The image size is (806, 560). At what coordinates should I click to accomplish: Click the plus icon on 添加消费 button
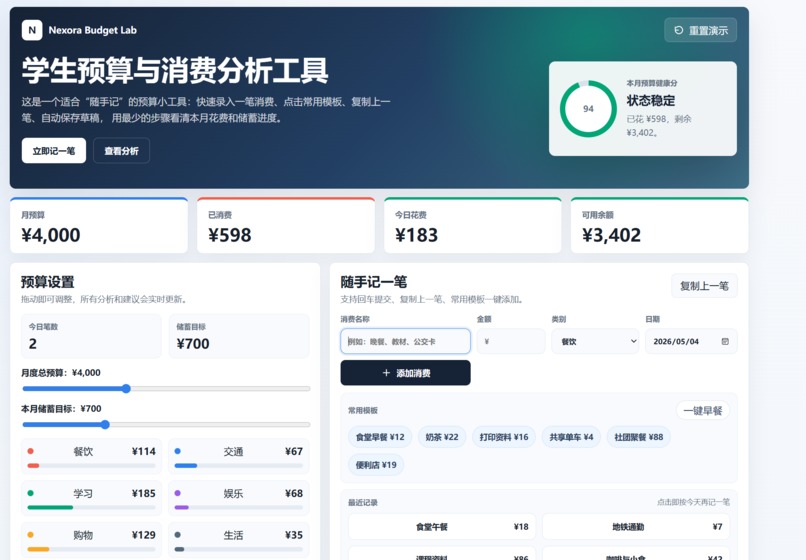(386, 373)
